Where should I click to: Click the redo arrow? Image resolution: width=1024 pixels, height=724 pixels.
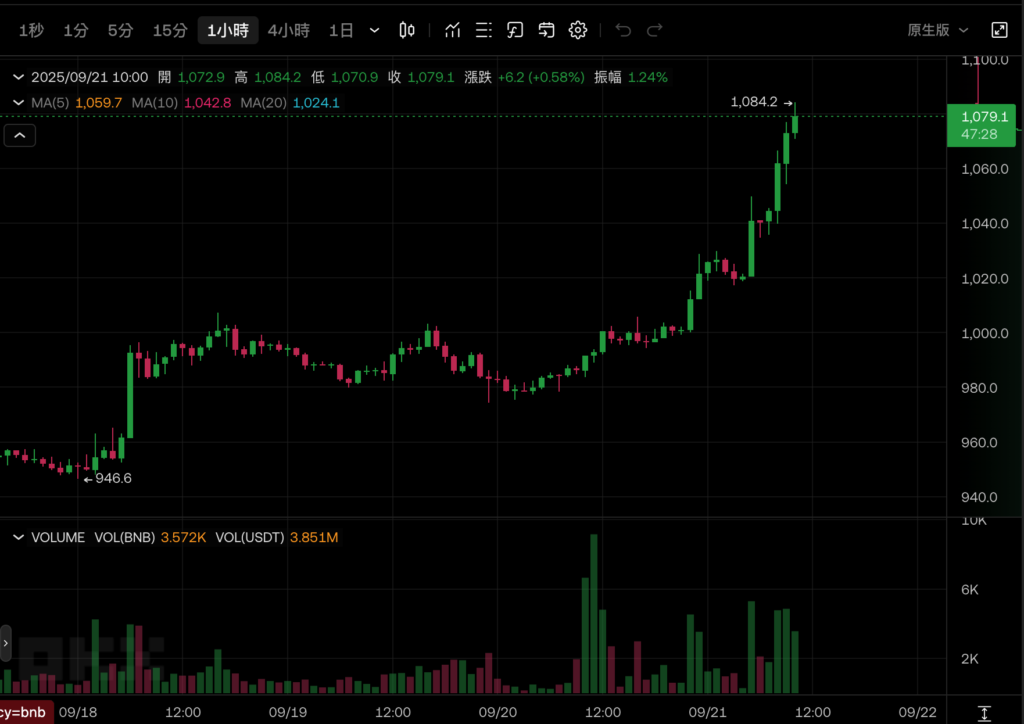(x=655, y=30)
